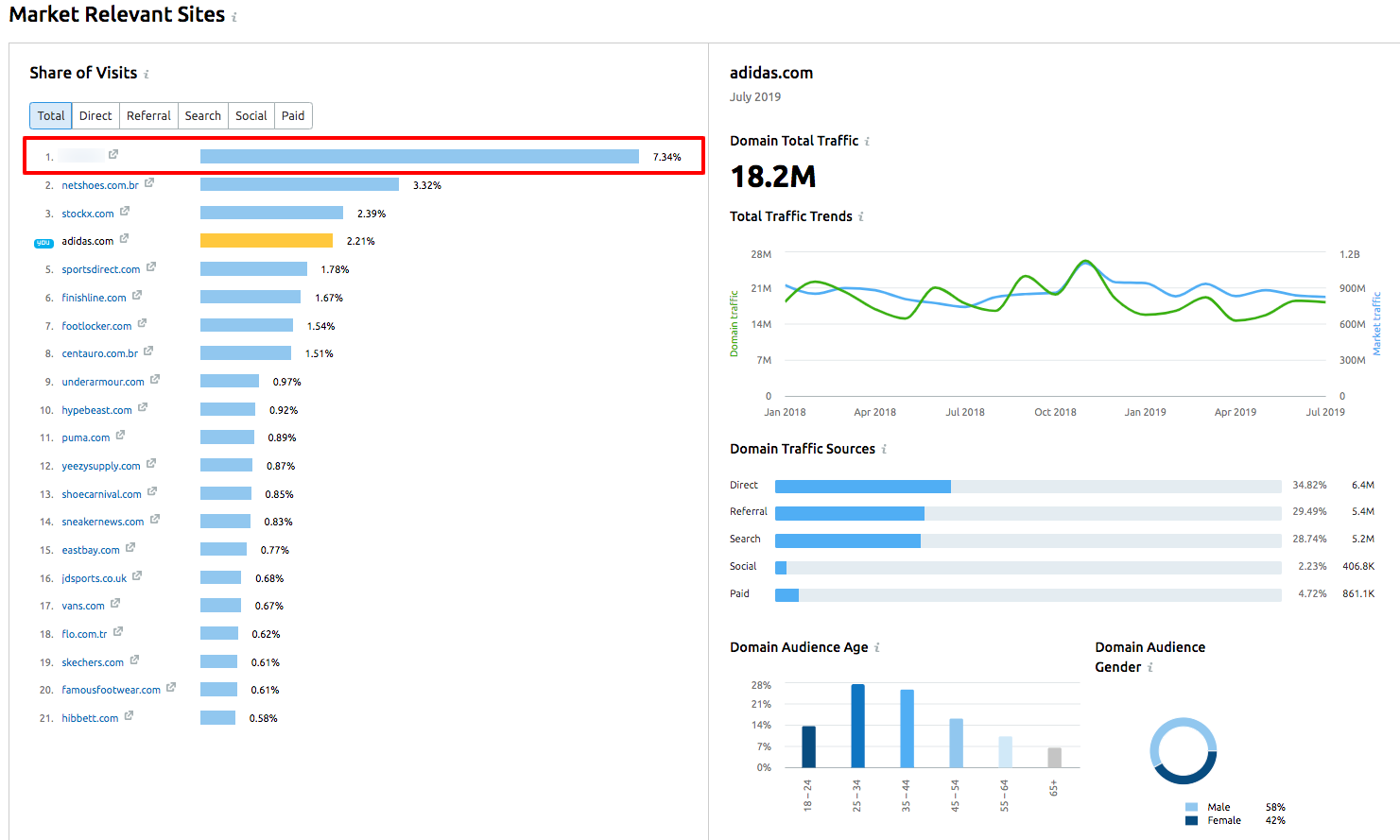
Task: Open hypebeast.com domain link
Action: tap(96, 410)
